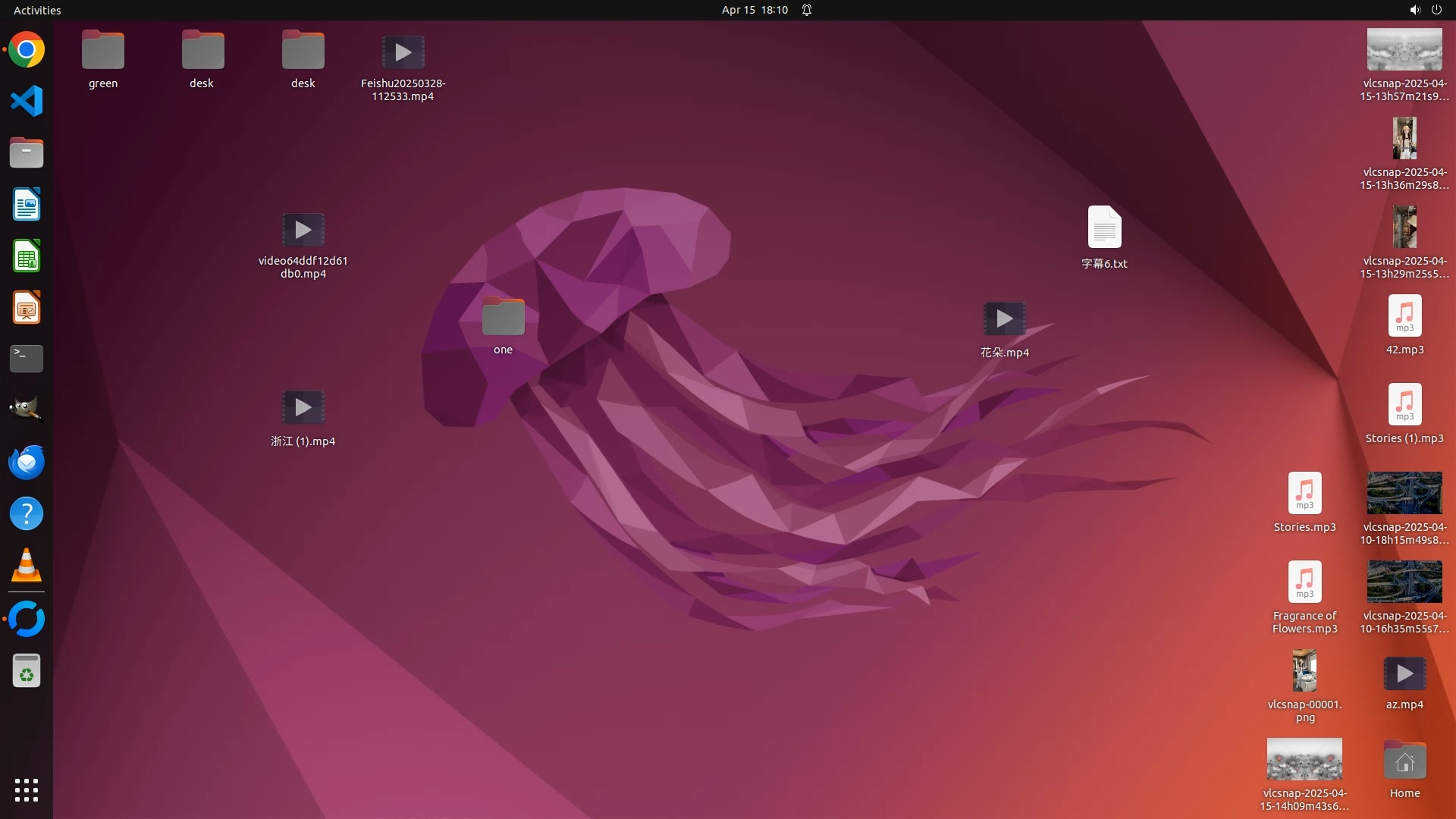This screenshot has width=1456, height=819.
Task: Select the Fragrance of Flowers.mp3 file
Action: (x=1304, y=582)
